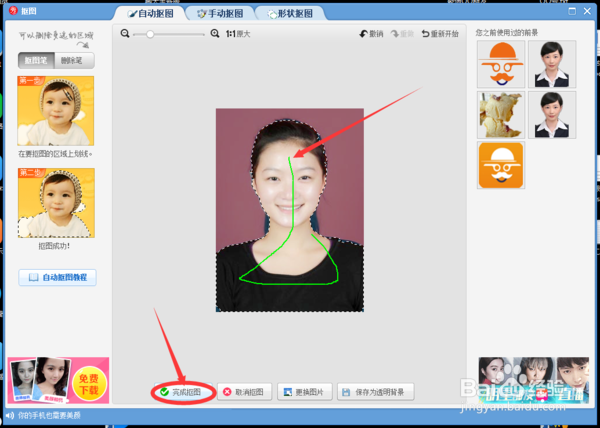600x428 pixels.
Task: Click the 抠图成功! caption text
Action: tap(54, 246)
